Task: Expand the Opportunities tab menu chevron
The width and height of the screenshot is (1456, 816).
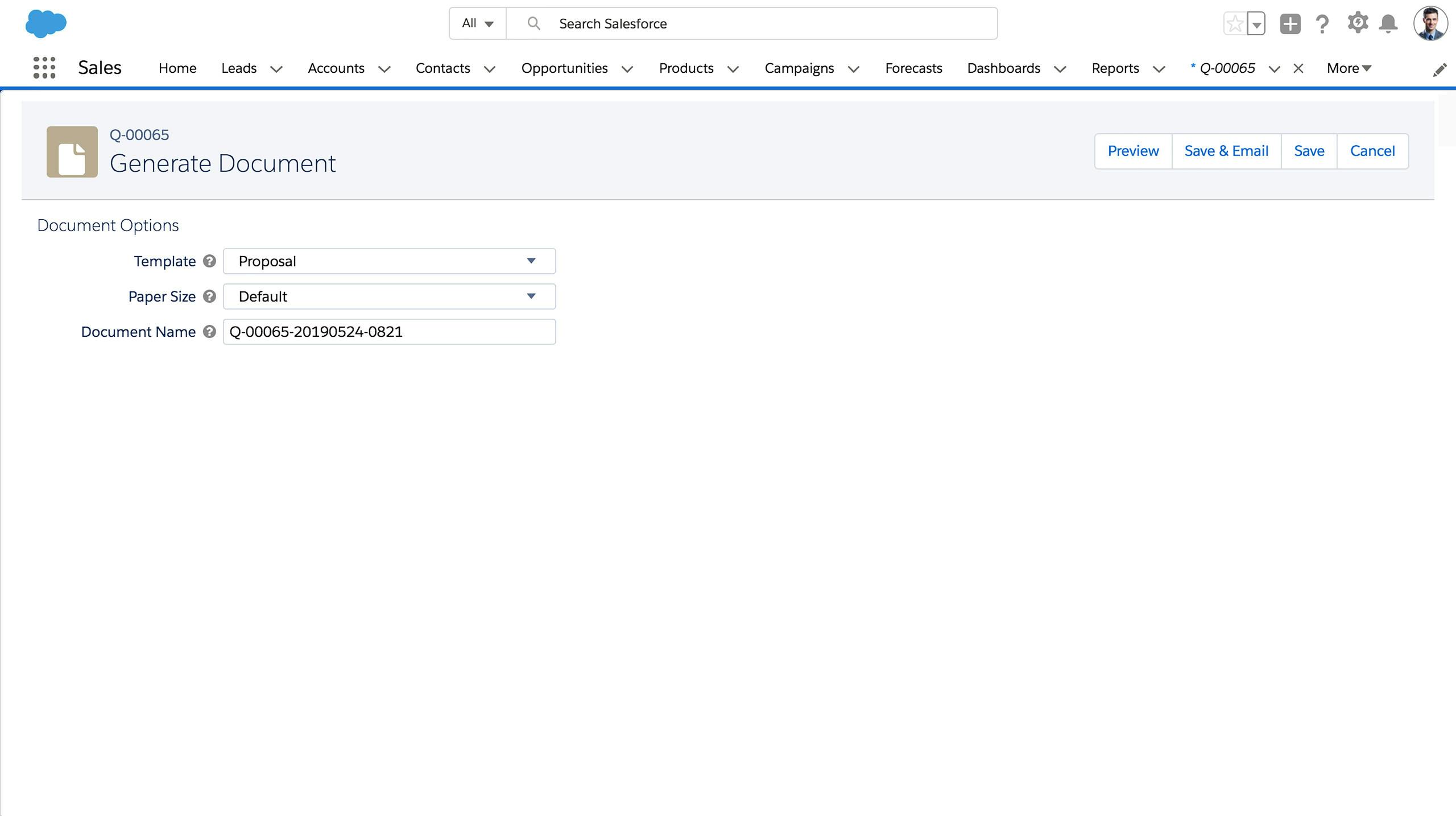Action: click(x=627, y=69)
